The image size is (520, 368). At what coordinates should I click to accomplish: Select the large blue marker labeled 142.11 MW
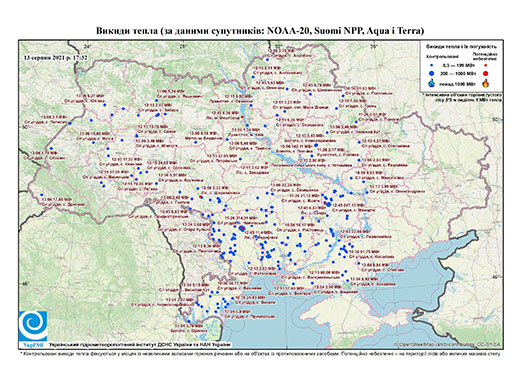316,145
